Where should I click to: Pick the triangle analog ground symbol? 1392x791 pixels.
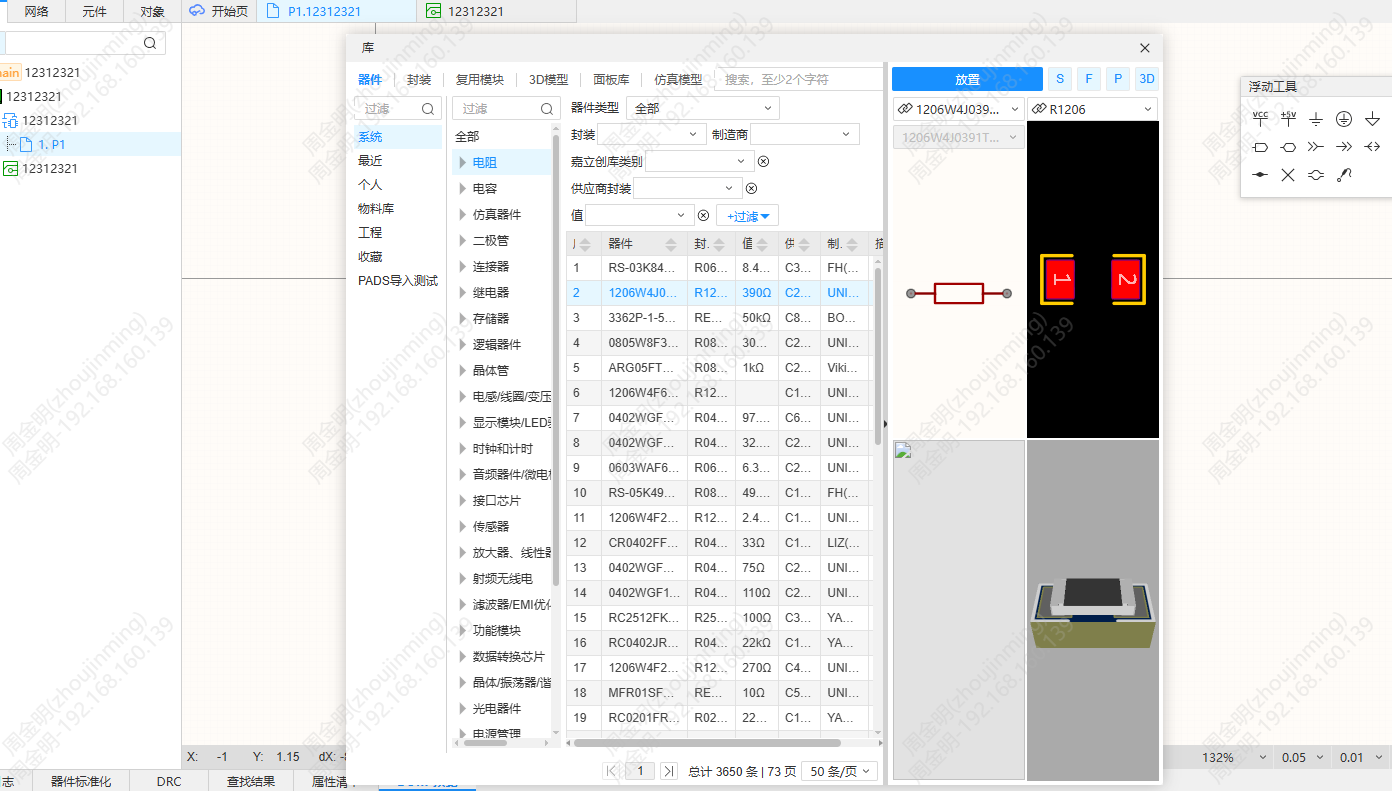pyautogui.click(x=1372, y=119)
